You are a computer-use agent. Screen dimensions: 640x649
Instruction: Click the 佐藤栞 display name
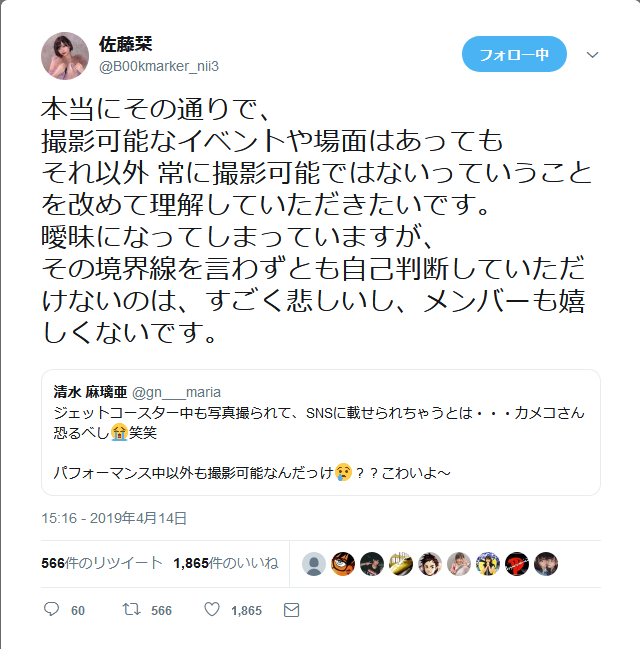coord(125,44)
